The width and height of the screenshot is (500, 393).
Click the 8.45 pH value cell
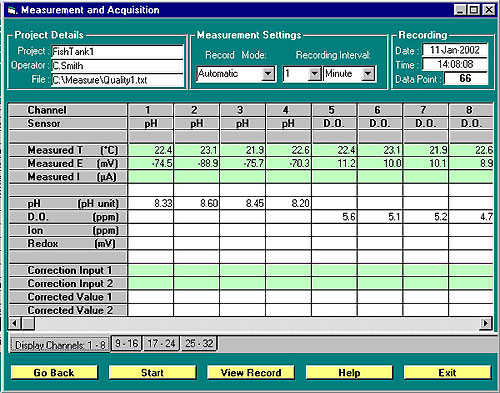[242, 203]
